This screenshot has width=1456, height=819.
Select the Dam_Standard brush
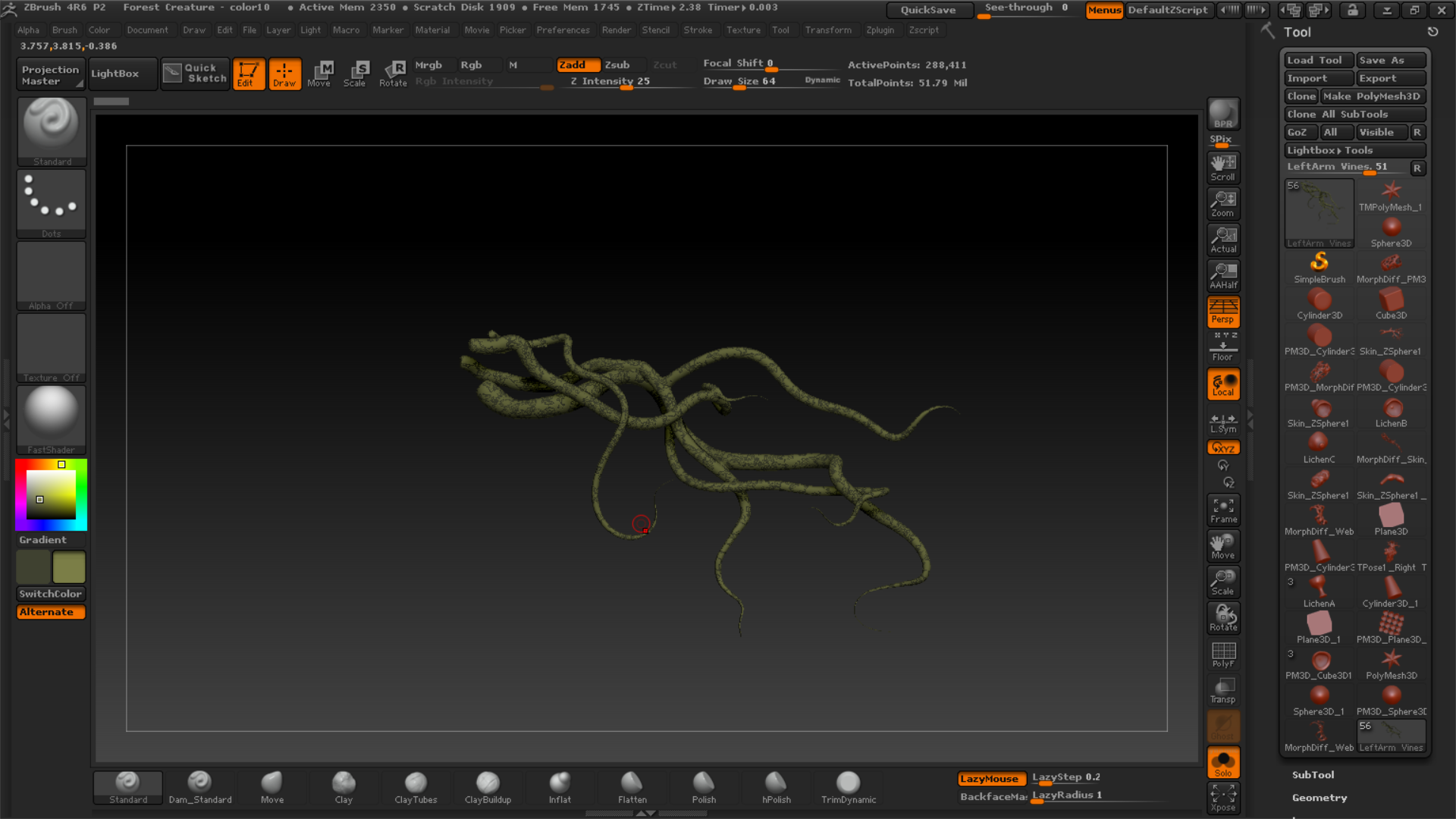(x=200, y=787)
